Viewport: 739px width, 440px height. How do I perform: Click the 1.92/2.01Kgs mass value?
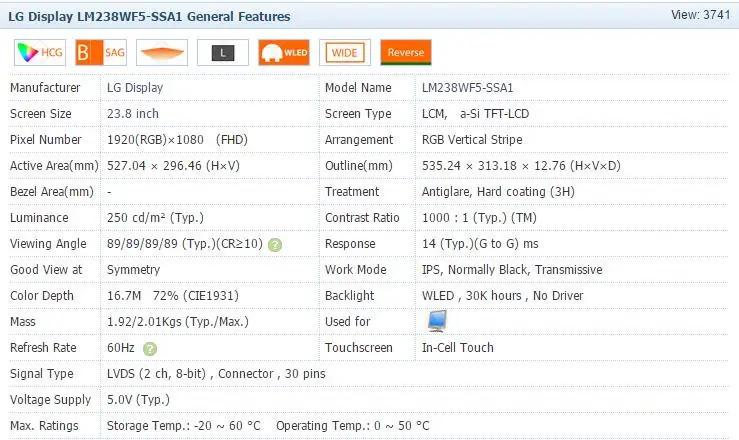click(x=178, y=322)
